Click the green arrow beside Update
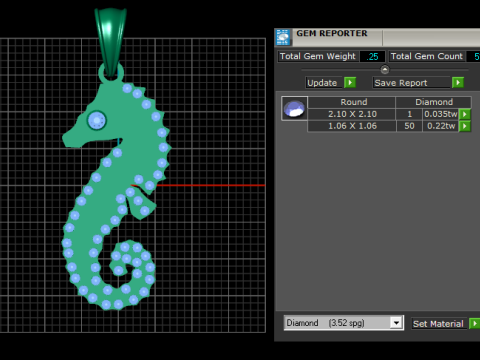The width and height of the screenshot is (480, 360). pyautogui.click(x=350, y=82)
